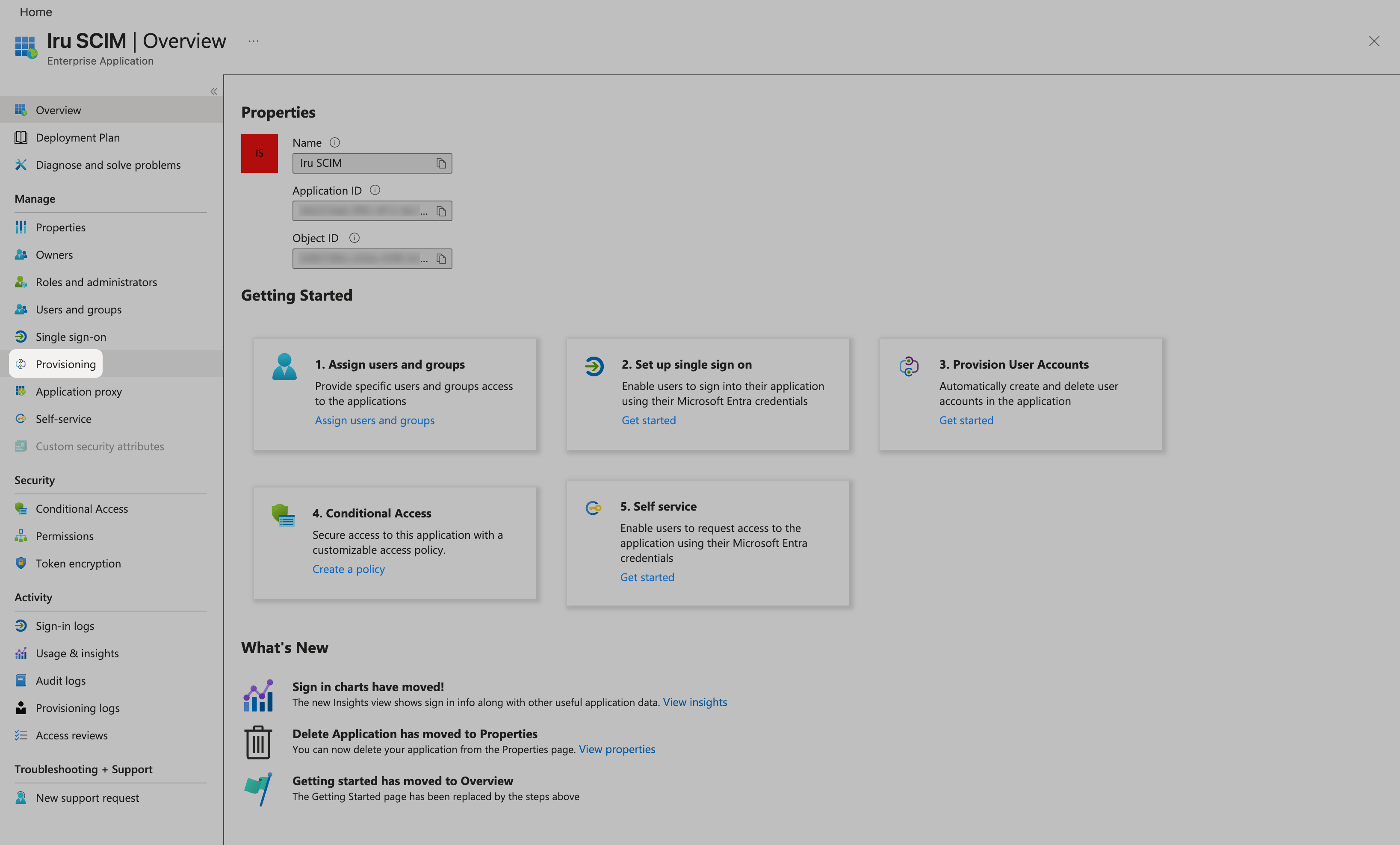Click 'Delete Application has moved to Properties' heading
Image resolution: width=1400 pixels, height=845 pixels.
(415, 734)
